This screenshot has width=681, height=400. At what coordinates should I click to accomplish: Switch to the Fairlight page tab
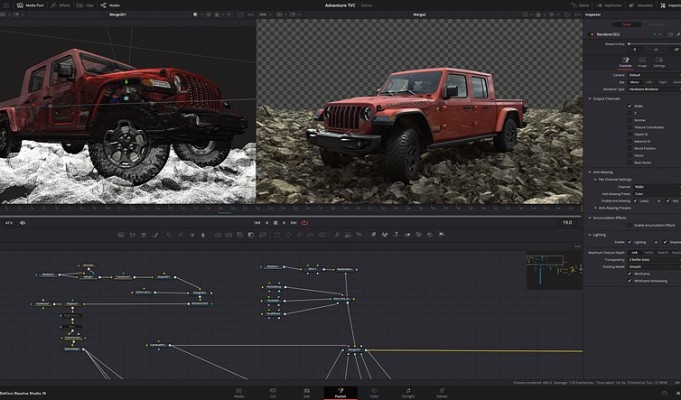point(408,393)
